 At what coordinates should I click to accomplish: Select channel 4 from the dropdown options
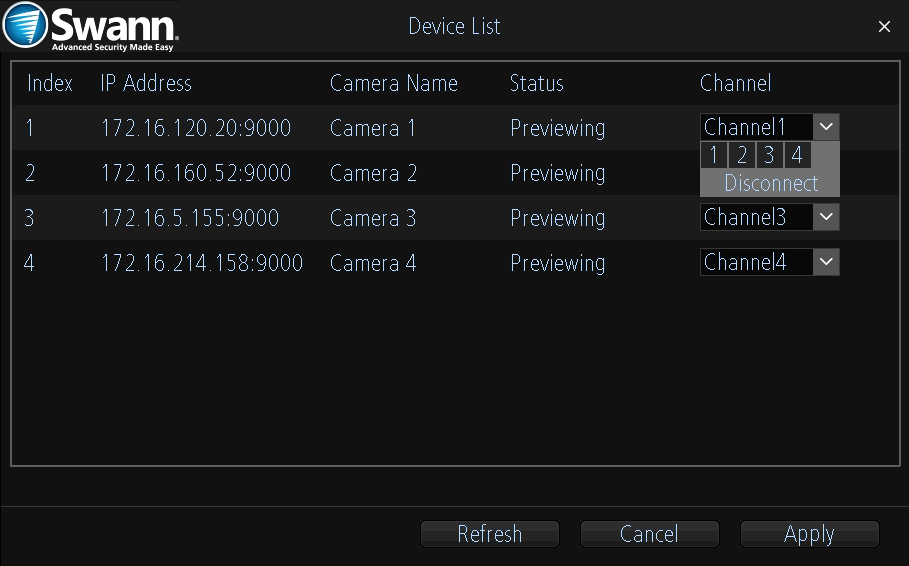797,155
